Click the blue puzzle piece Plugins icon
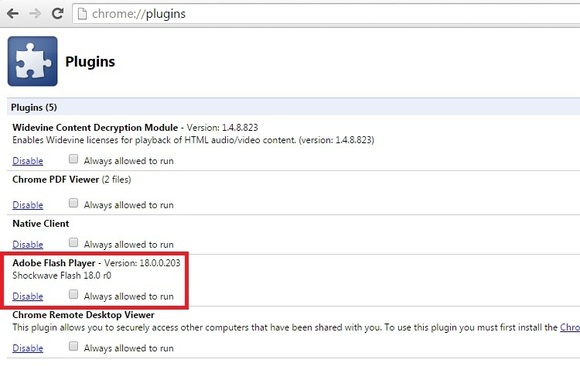 (x=33, y=61)
